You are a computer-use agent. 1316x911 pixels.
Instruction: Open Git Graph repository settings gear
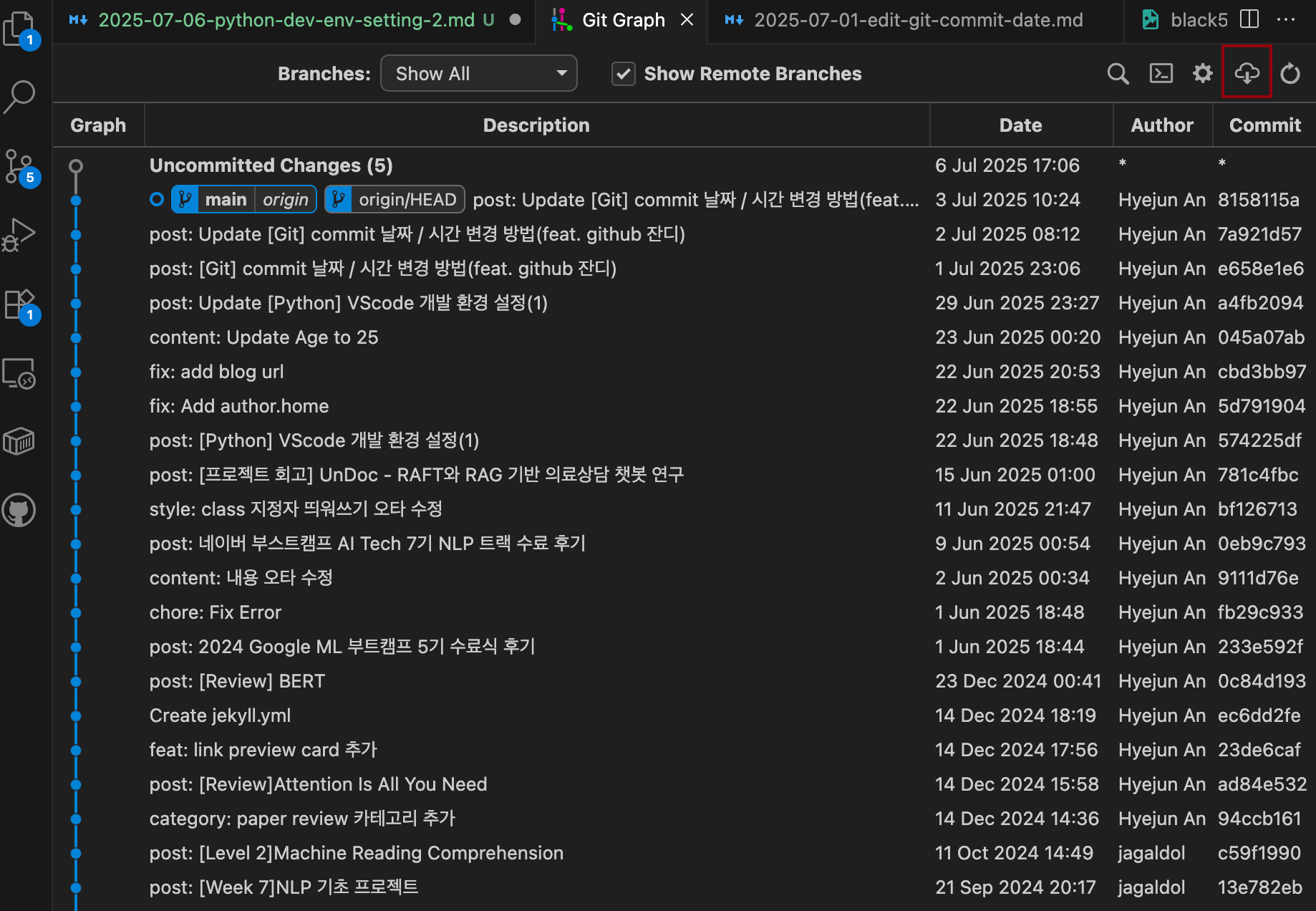coord(1203,73)
